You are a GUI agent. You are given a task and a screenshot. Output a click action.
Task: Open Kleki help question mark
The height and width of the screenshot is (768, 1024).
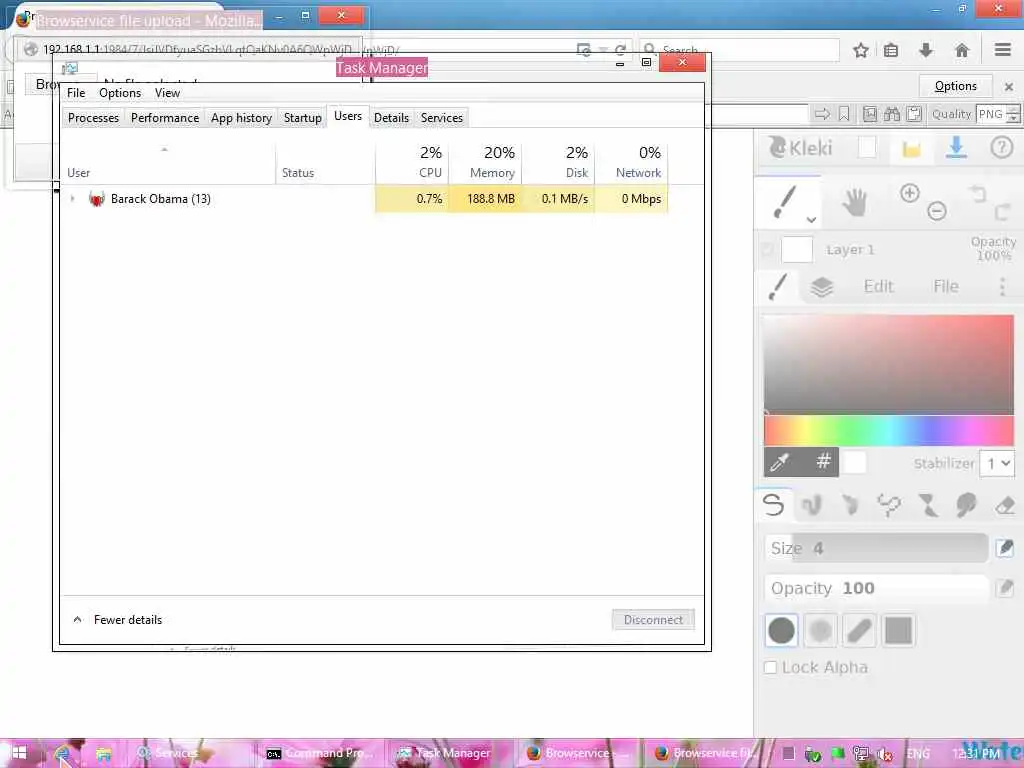click(x=1002, y=148)
